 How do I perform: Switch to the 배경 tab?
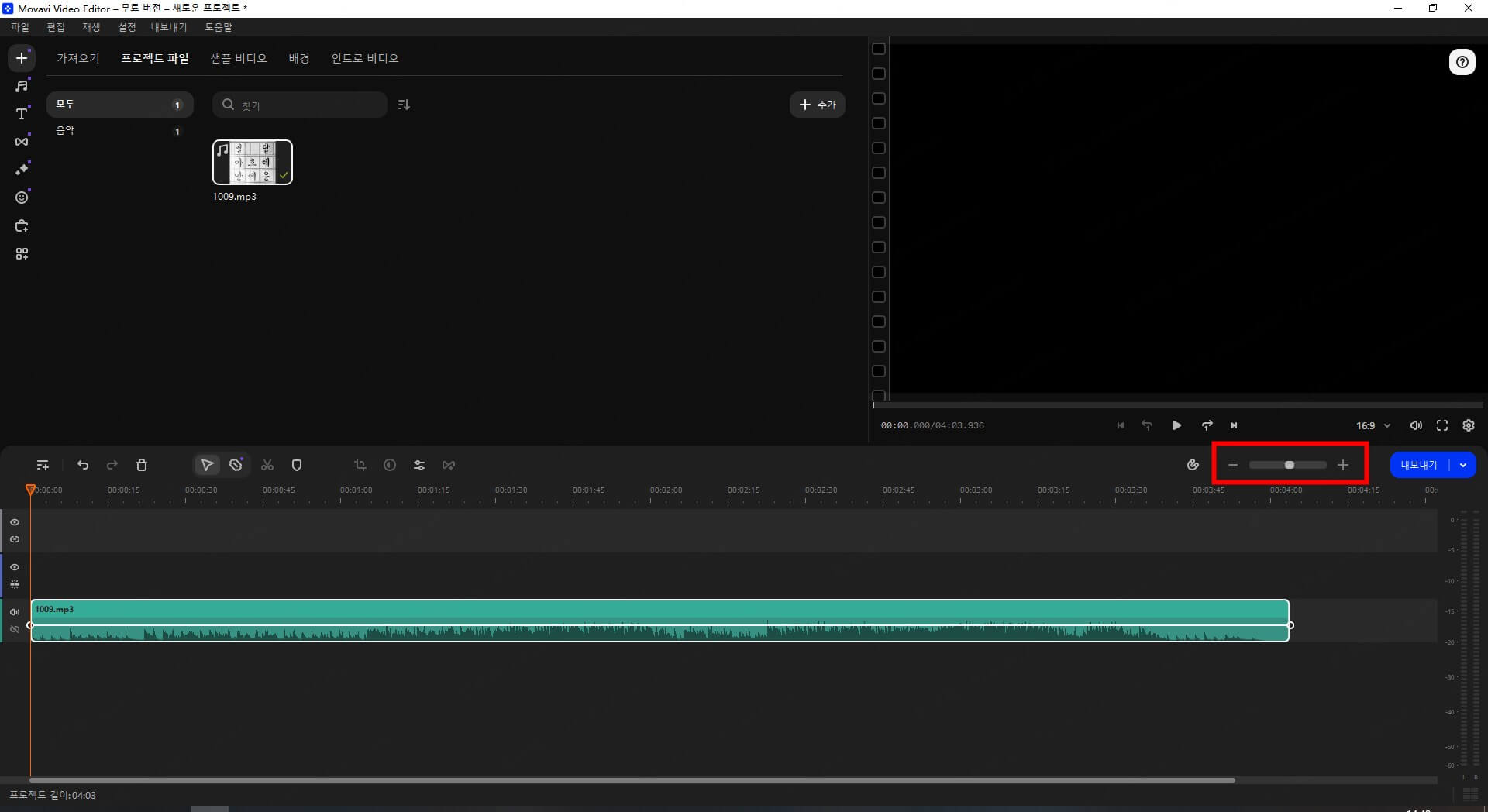[299, 58]
